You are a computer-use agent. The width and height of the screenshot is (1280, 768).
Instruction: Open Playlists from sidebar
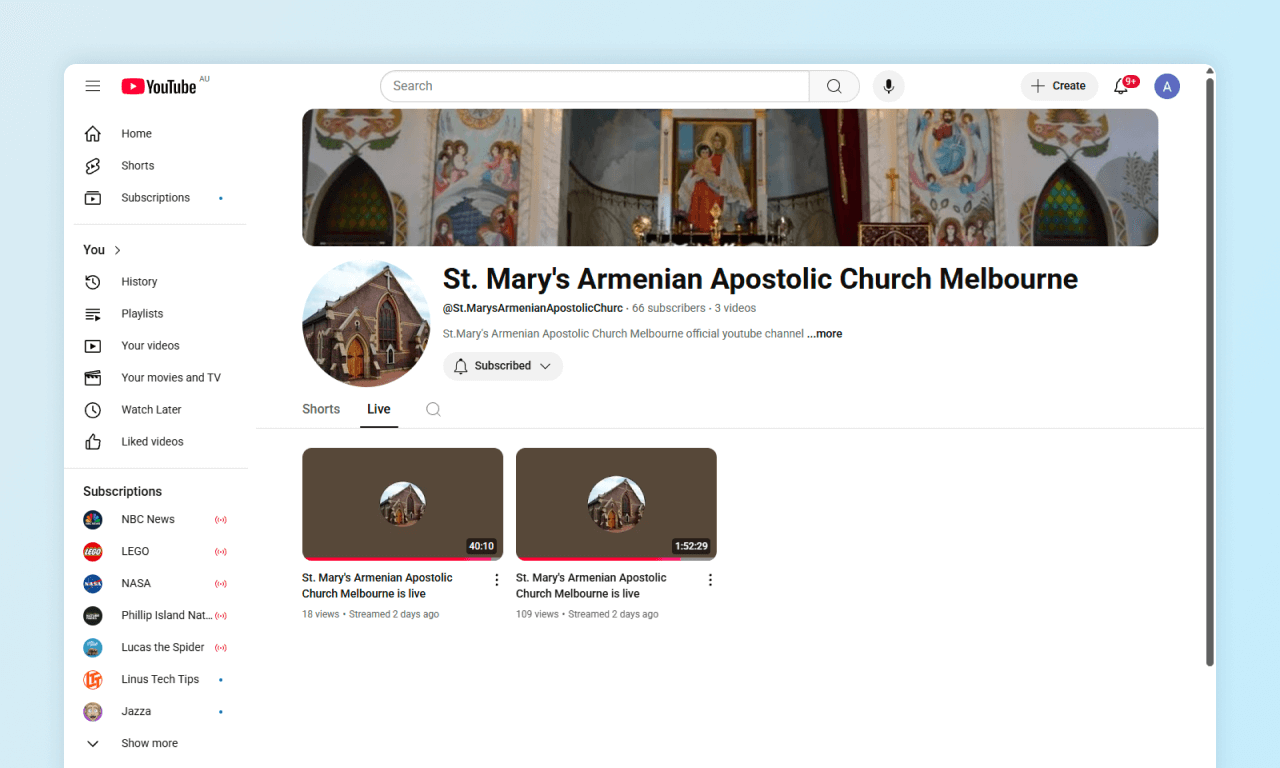tap(142, 314)
